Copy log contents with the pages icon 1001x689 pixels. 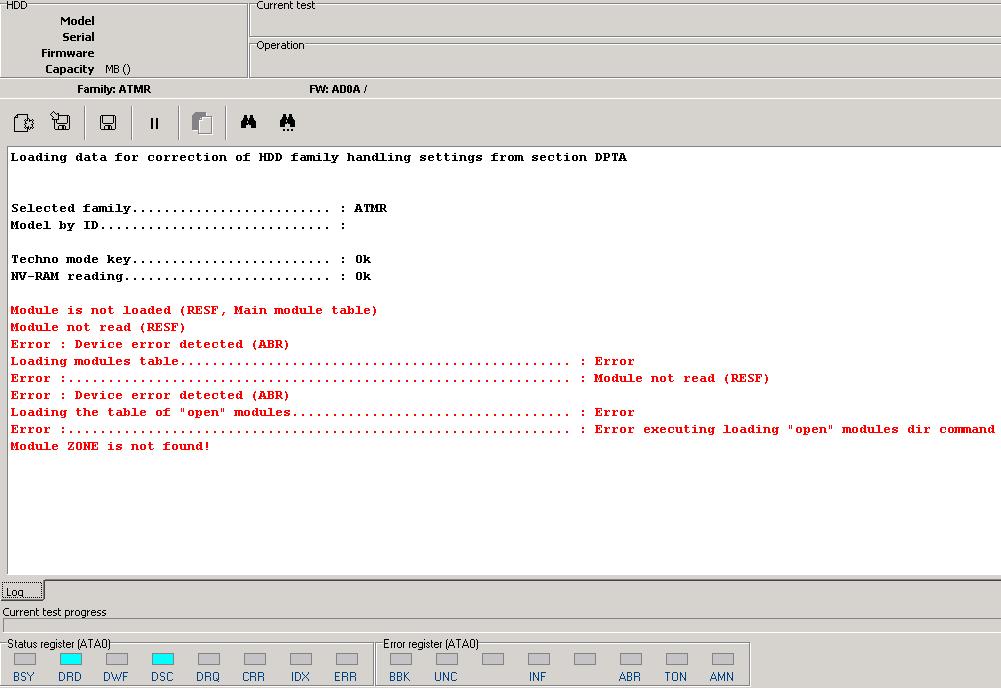202,123
